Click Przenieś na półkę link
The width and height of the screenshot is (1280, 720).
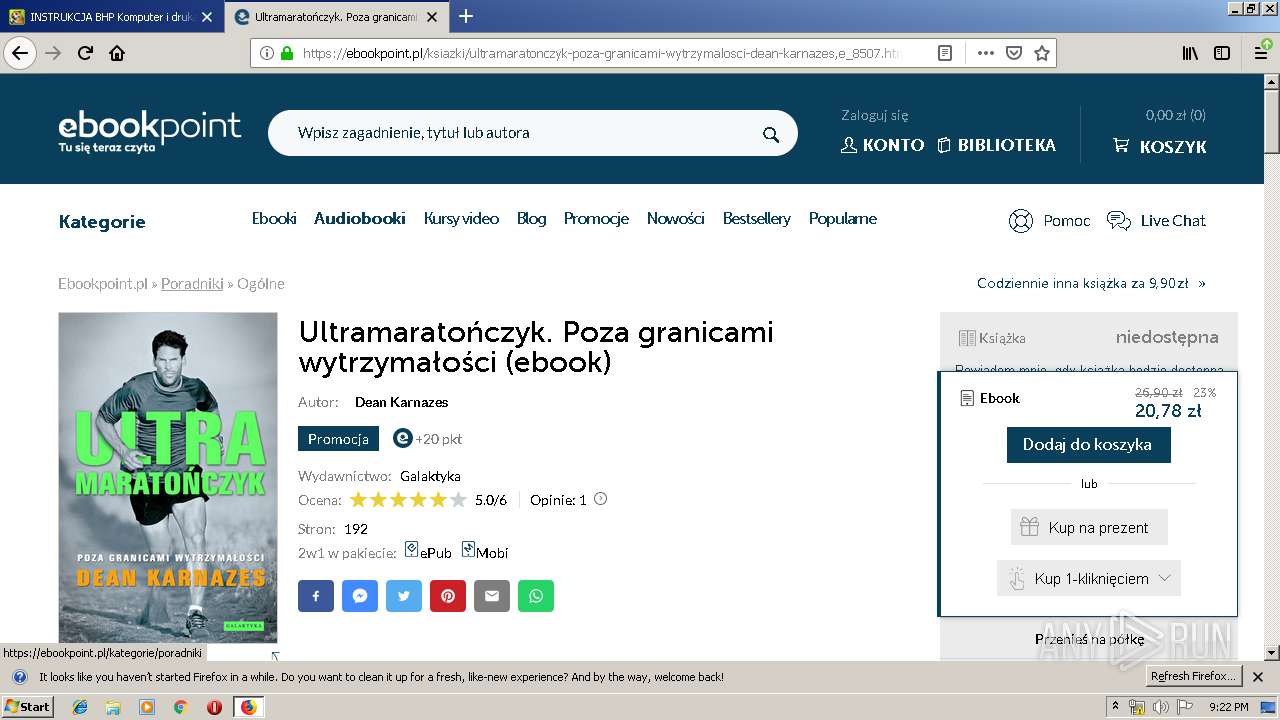(x=1089, y=639)
